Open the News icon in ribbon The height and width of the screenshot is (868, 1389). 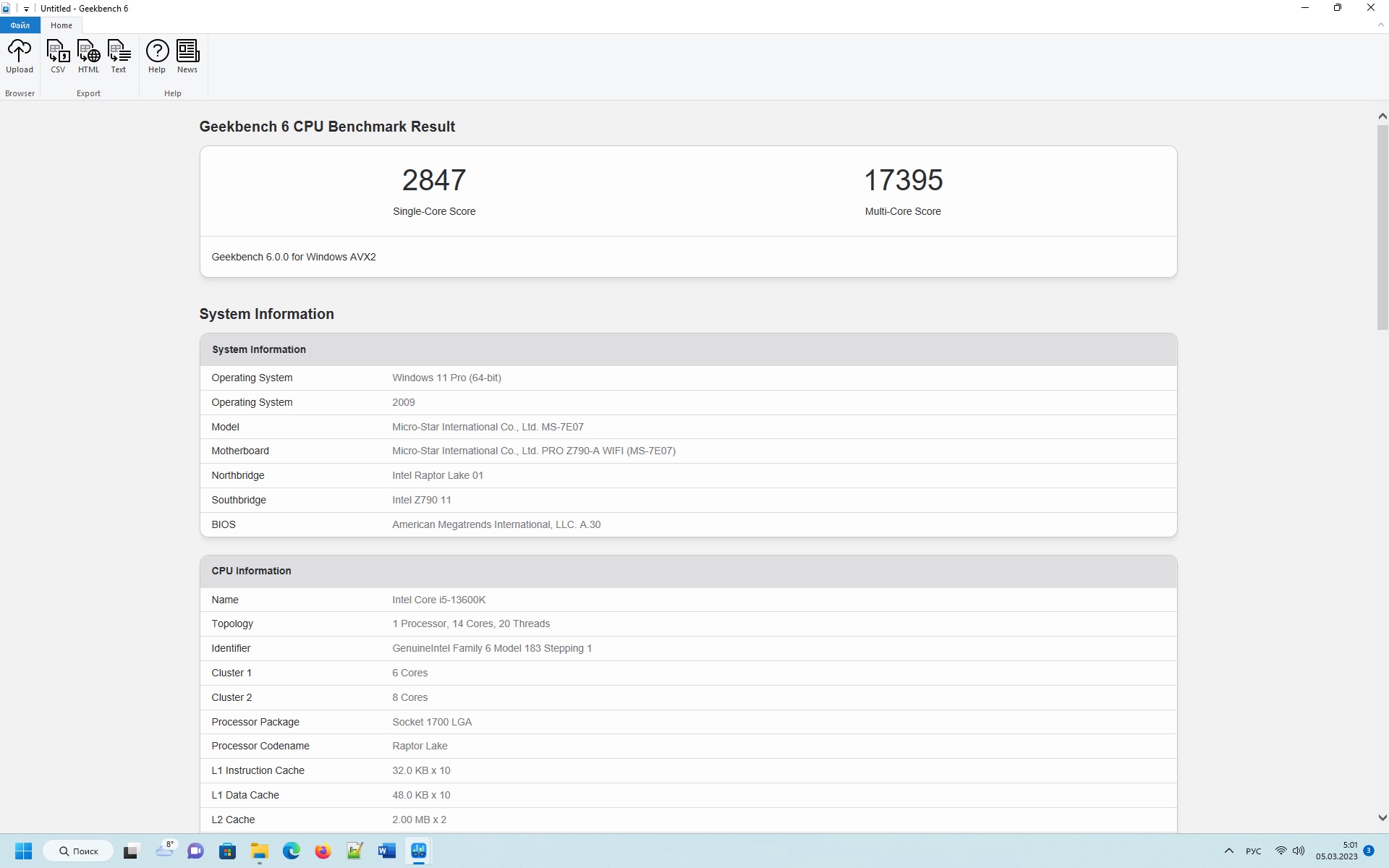pyautogui.click(x=187, y=56)
